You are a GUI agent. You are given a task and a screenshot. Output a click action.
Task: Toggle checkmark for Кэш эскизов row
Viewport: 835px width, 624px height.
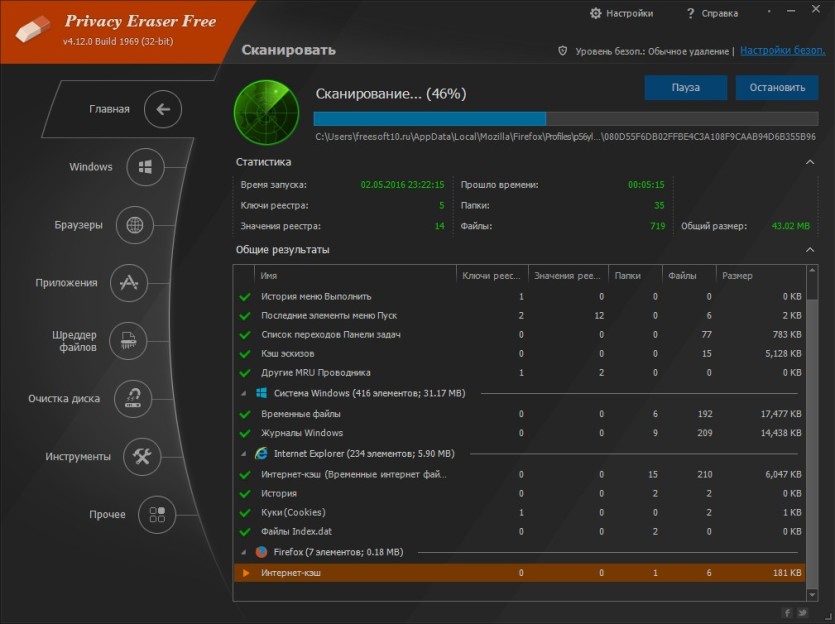coord(245,354)
